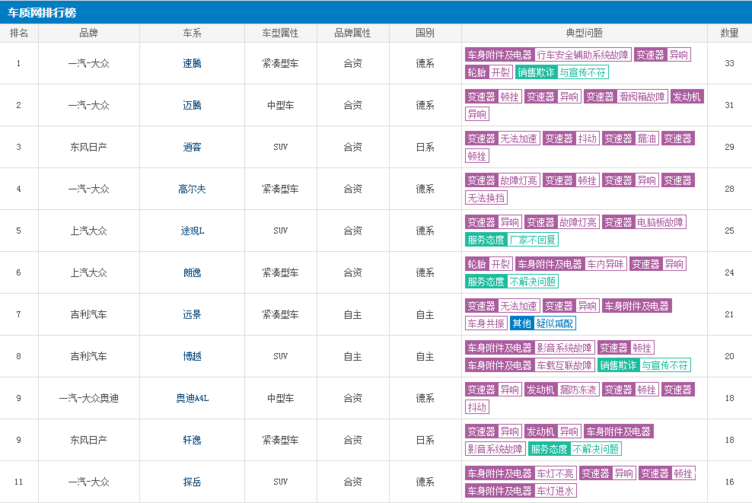
Task: Click the 排名 column header
Action: pos(19,33)
